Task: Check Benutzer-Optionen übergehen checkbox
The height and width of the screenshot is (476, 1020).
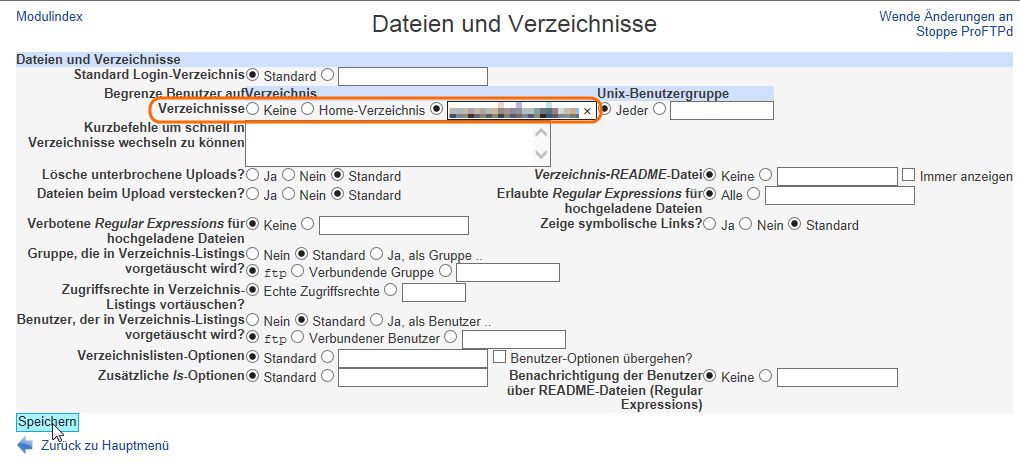Action: click(x=501, y=357)
